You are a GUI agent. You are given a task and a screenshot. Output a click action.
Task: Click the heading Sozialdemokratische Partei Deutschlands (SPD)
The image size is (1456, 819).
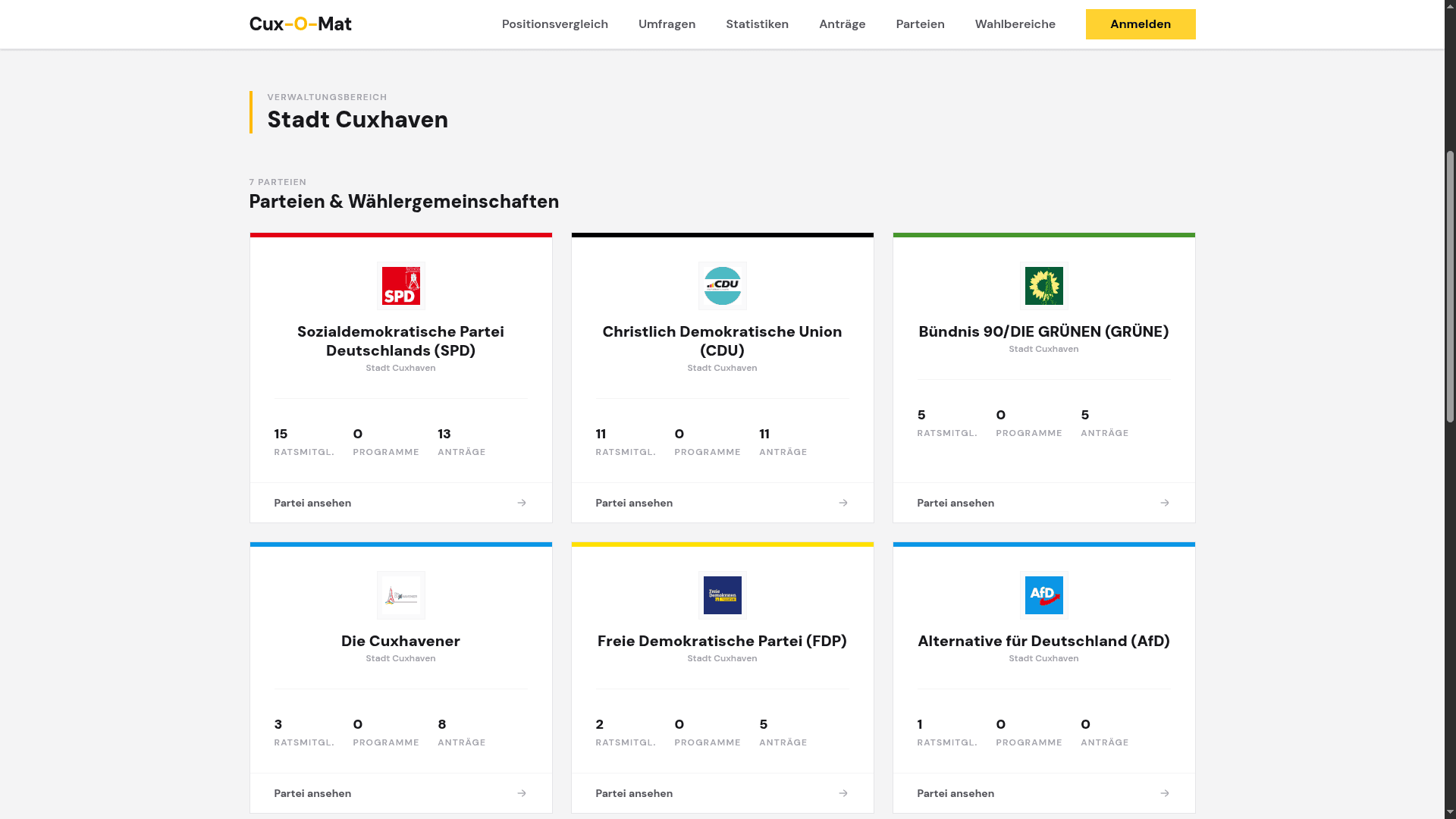[x=400, y=341]
